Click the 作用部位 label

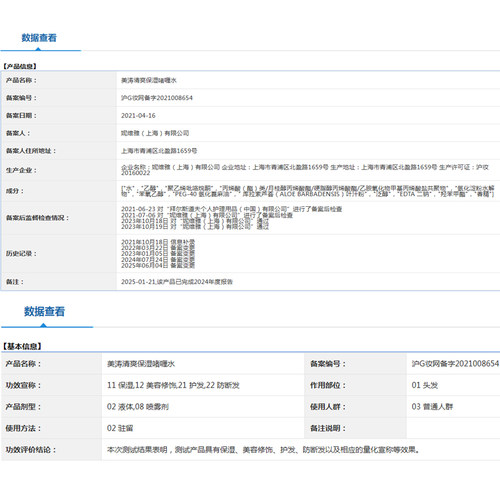(x=328, y=385)
